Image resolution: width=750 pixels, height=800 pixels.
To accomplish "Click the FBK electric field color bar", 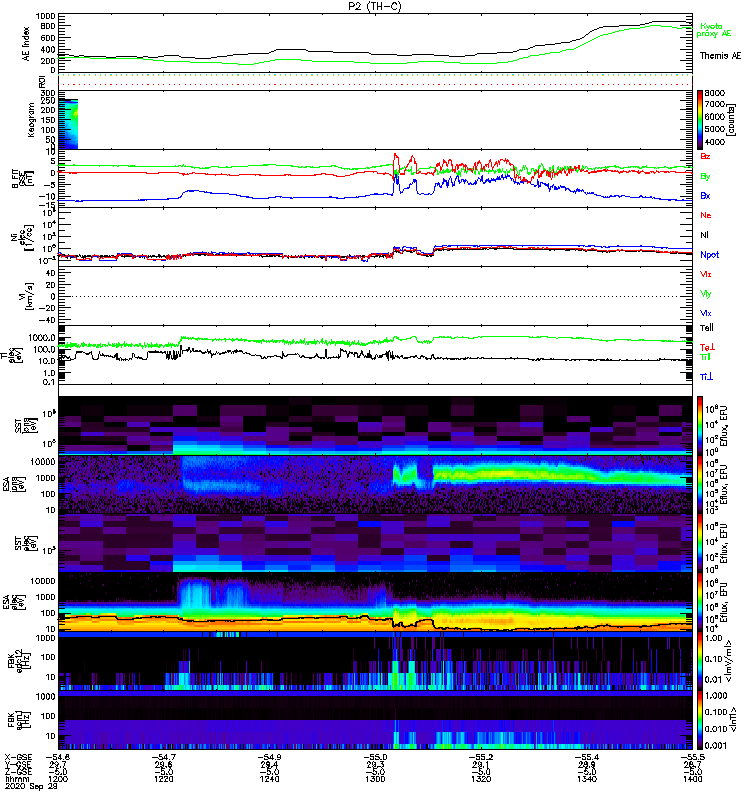I will coord(700,660).
